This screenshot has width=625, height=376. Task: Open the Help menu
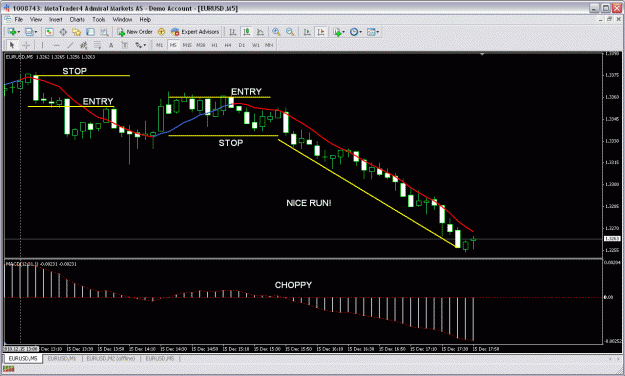point(145,20)
